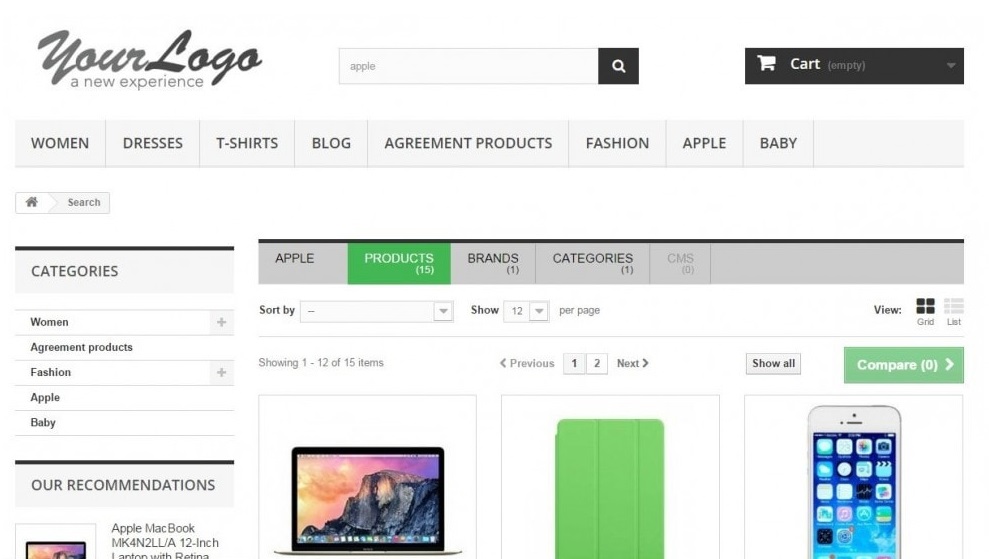989x559 pixels.
Task: Open the Baby menu item
Action: coord(778,143)
